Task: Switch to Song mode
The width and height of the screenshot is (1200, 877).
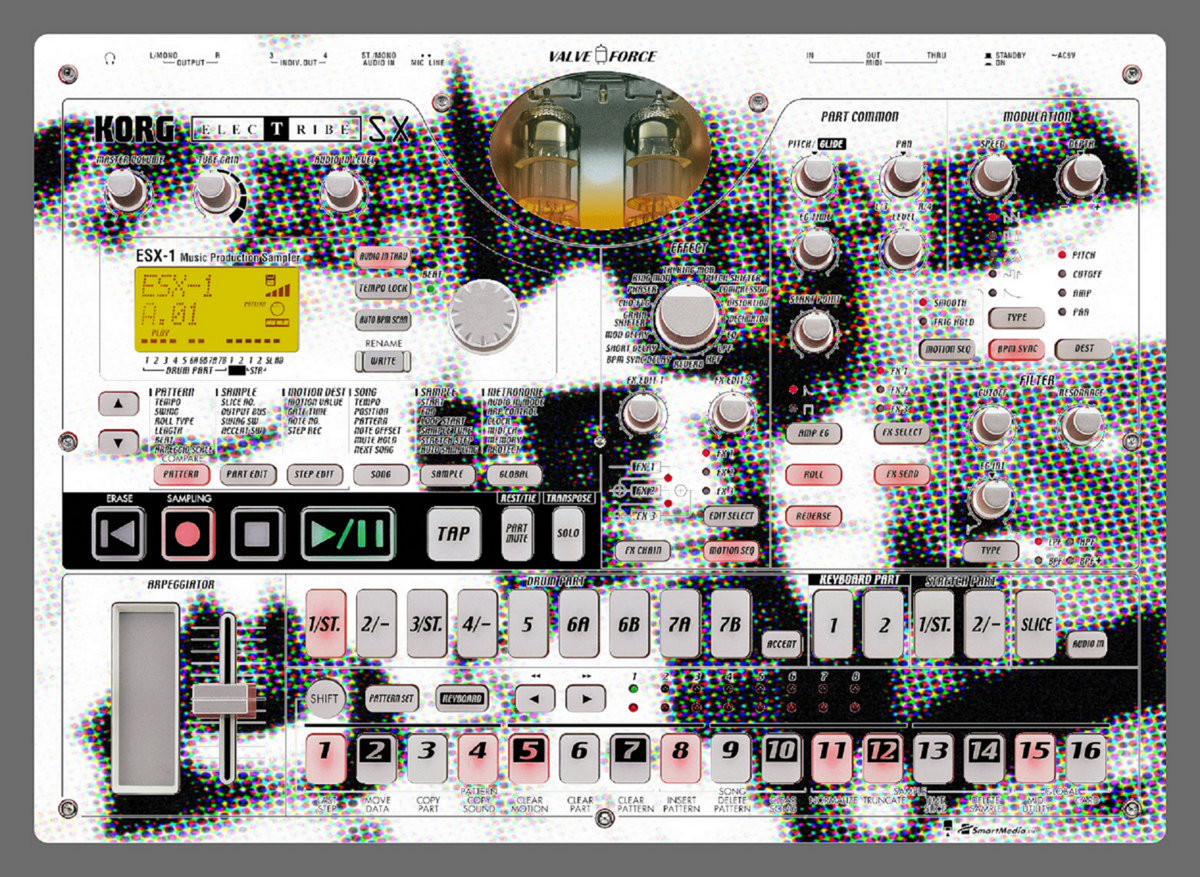Action: click(x=381, y=475)
